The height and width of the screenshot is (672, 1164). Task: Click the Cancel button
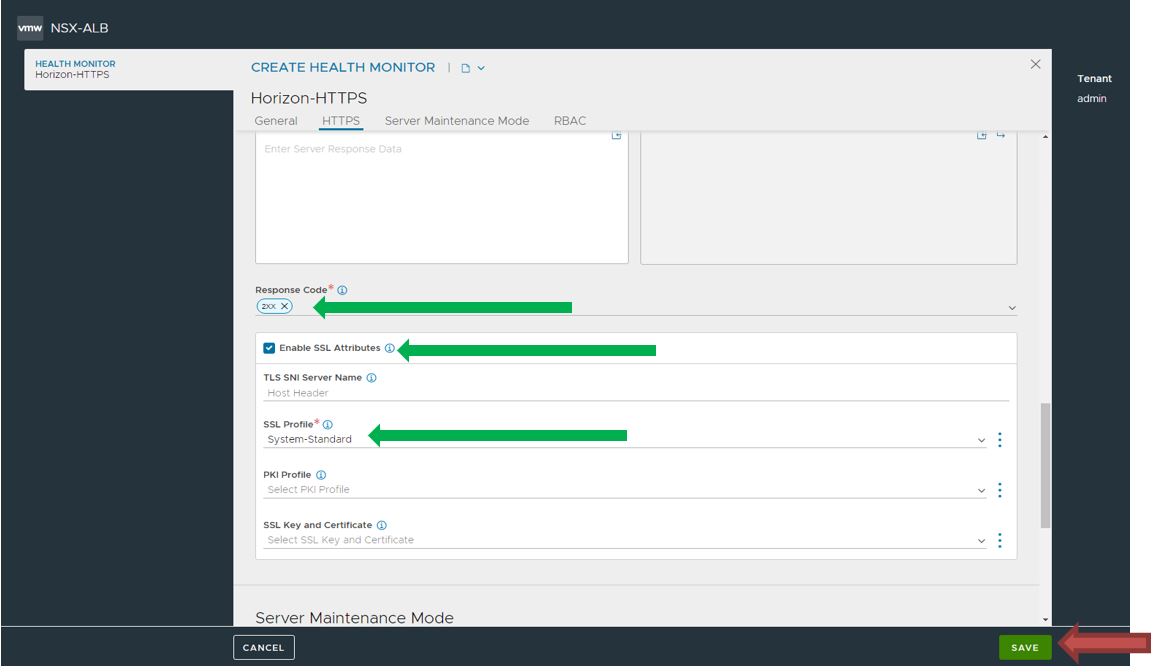pos(264,647)
